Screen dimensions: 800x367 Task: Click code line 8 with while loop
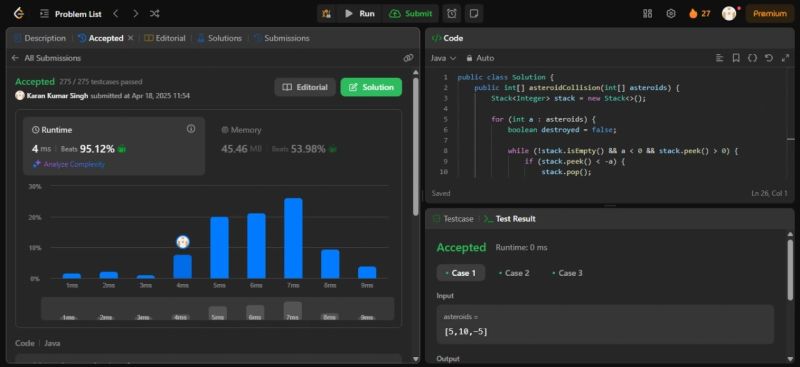click(623, 151)
